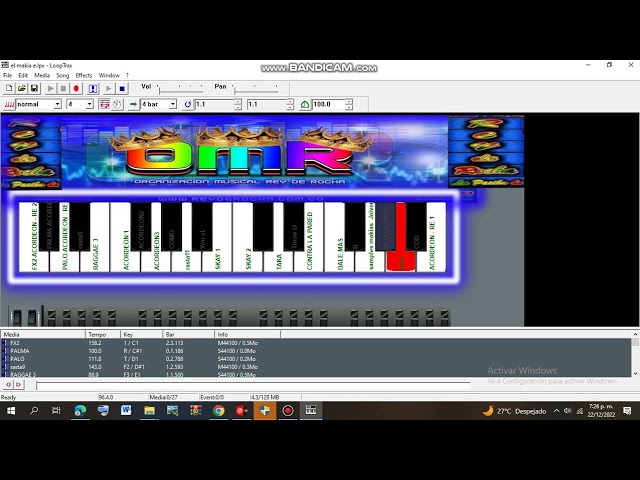
Task: Click the LoopTrax piano icon in taskbar
Action: [311, 411]
